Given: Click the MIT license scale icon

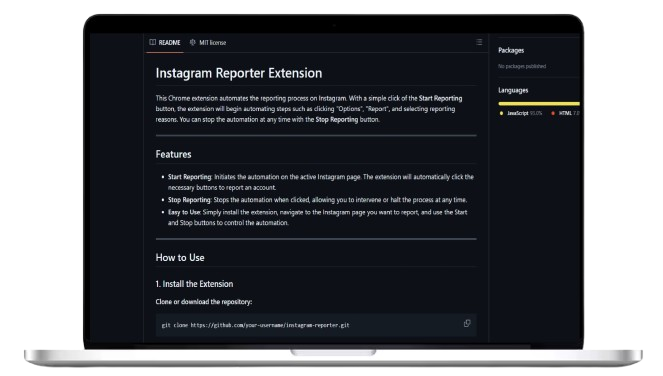Looking at the screenshot, I should (192, 42).
